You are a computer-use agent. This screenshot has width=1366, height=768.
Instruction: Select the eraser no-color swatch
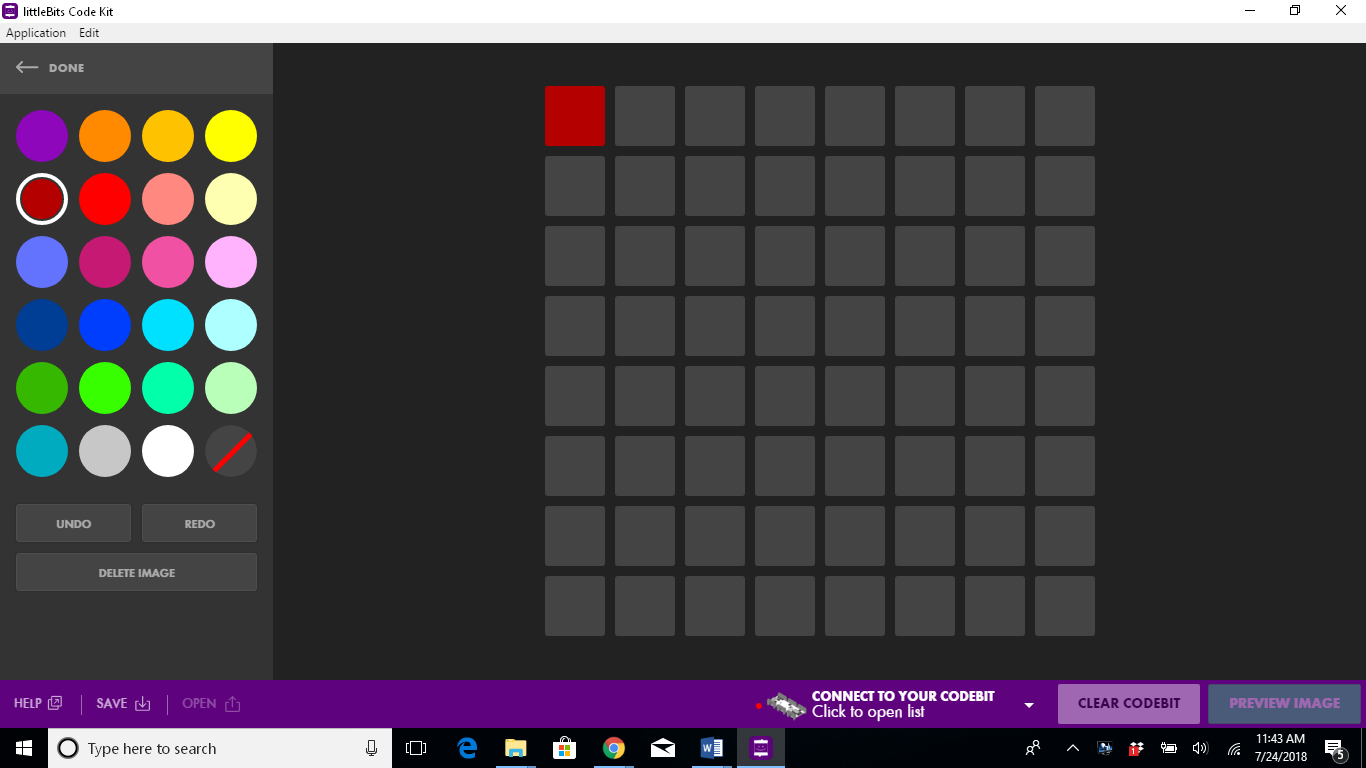coord(231,451)
